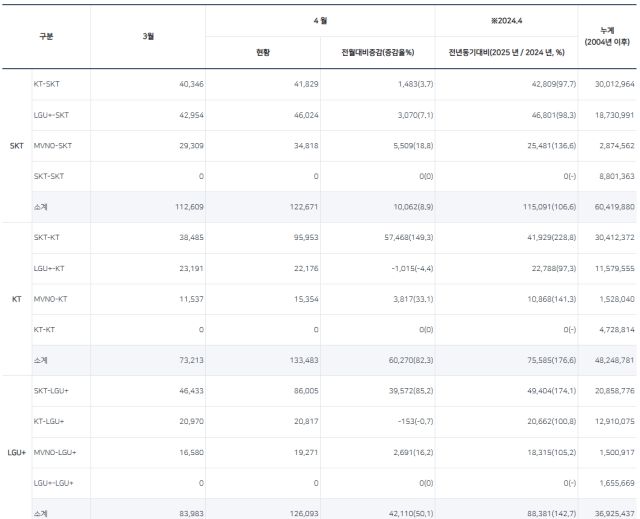Click the SKT-KT row label
Screen dimensions: 640x519
click(x=47, y=238)
